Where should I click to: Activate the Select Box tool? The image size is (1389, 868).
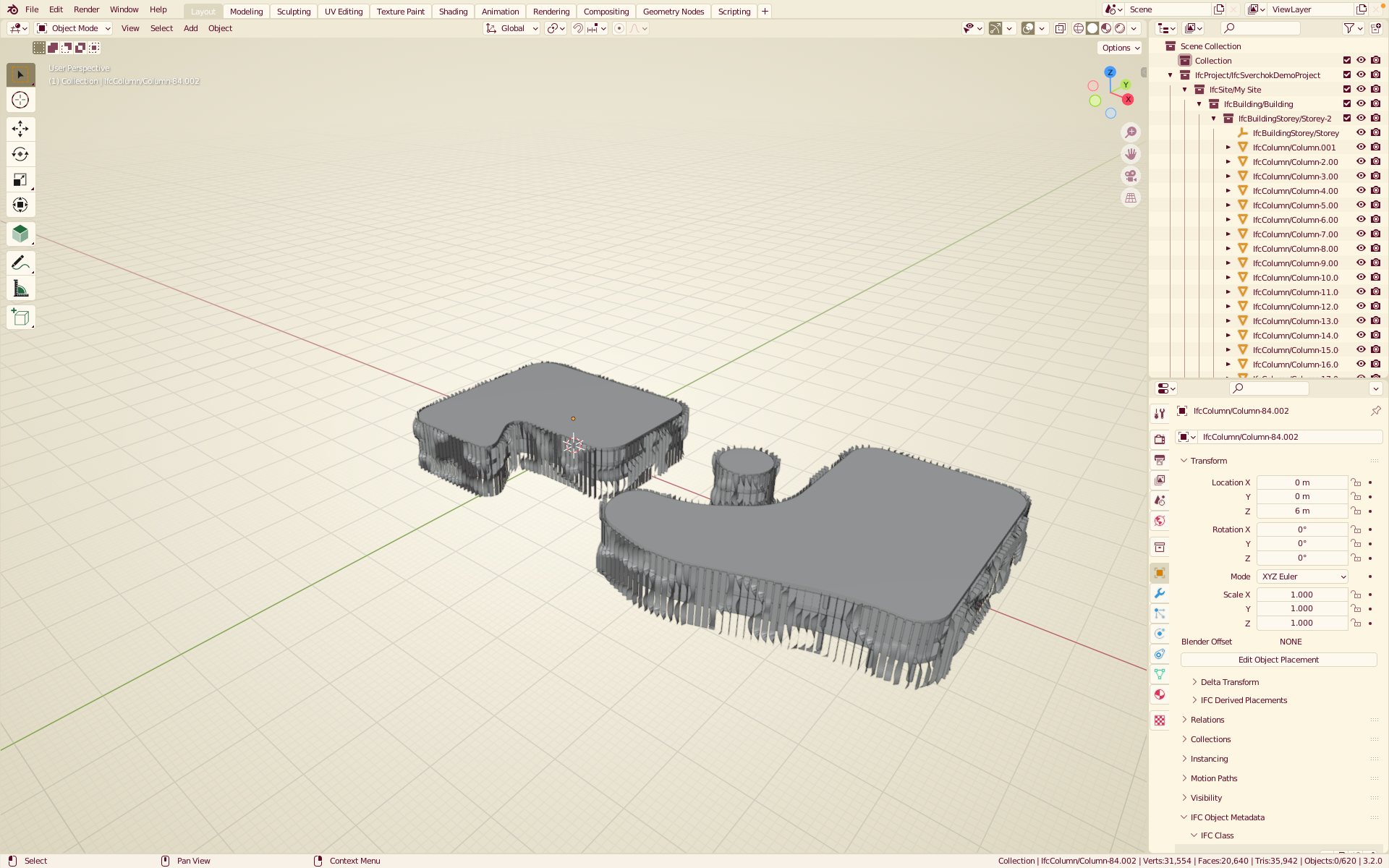[20, 75]
